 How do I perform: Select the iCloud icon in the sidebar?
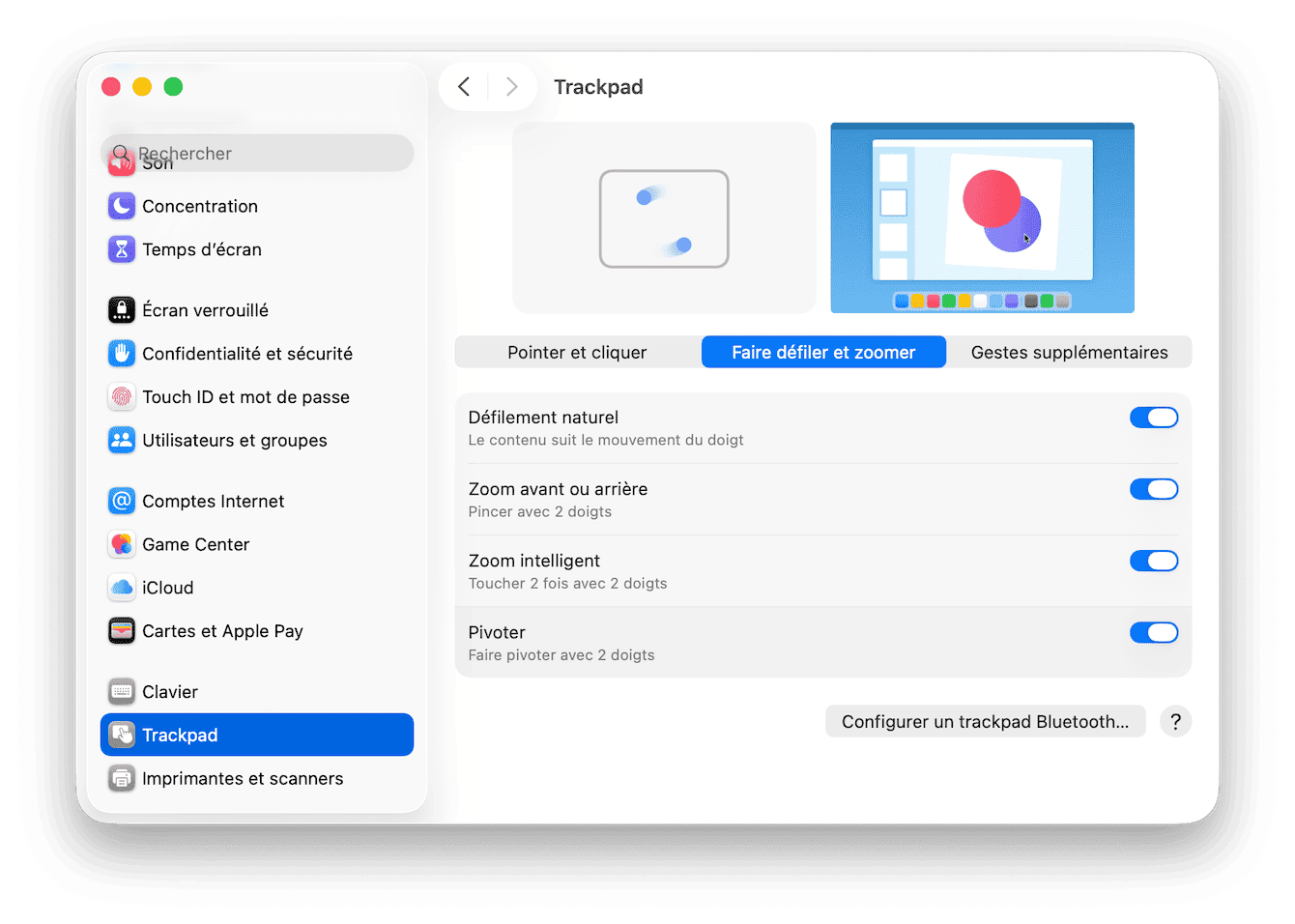167,587
